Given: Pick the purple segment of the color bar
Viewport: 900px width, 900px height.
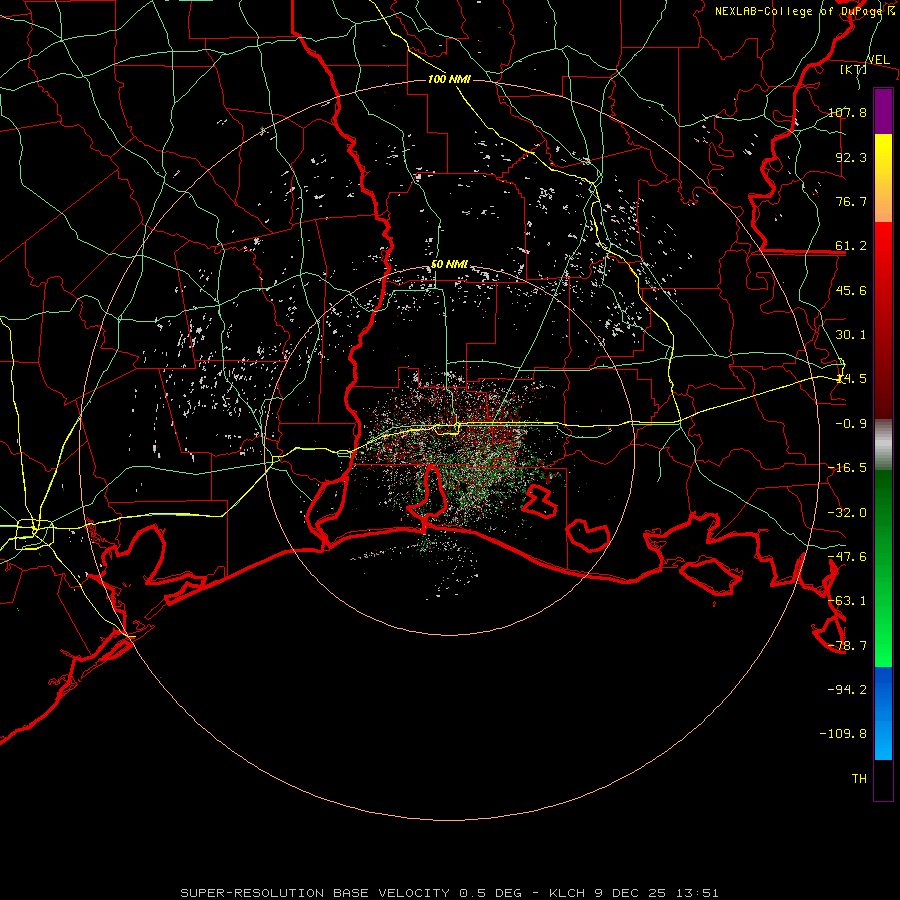Looking at the screenshot, I should pos(883,111).
